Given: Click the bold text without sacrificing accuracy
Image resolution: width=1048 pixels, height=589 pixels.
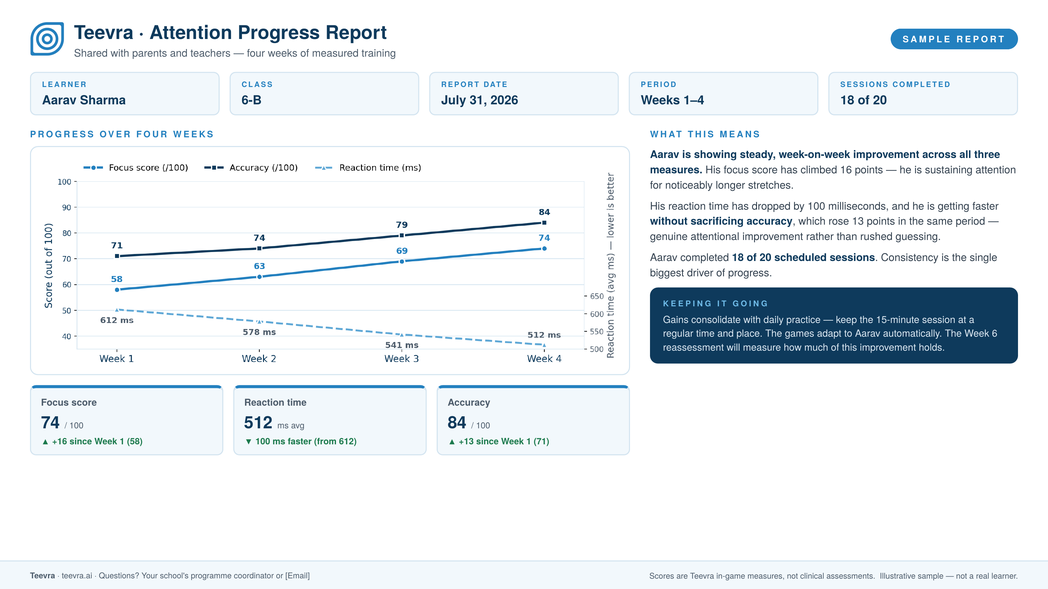Looking at the screenshot, I should (x=721, y=221).
